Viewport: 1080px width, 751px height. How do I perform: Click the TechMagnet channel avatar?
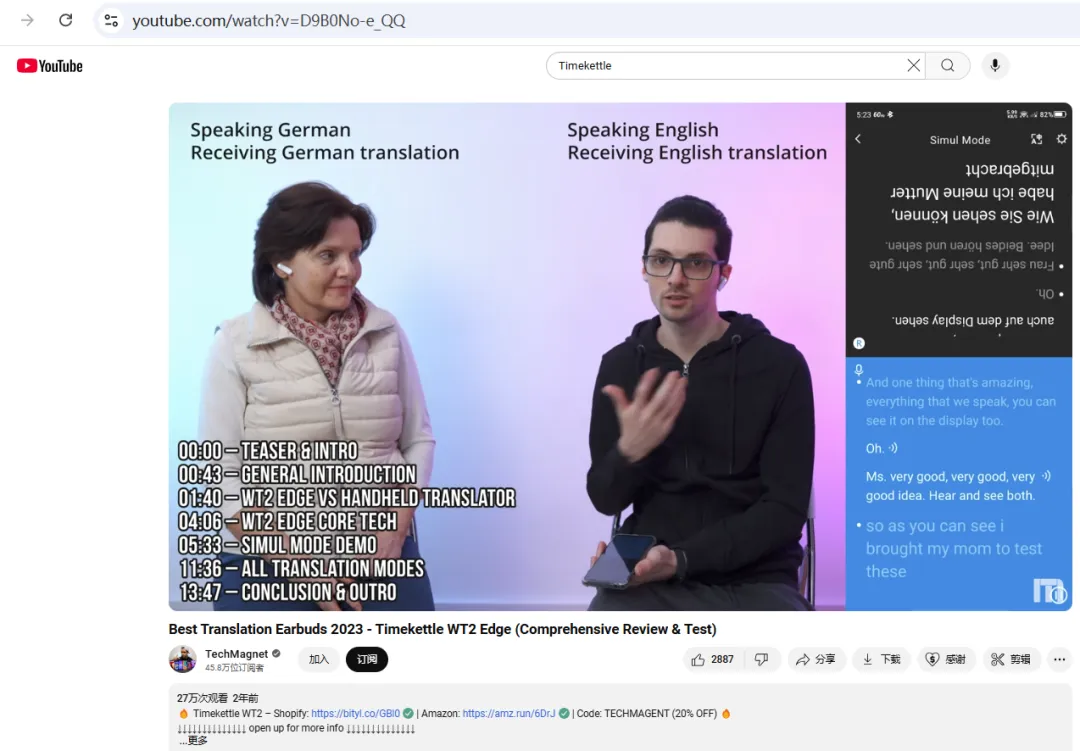183,659
